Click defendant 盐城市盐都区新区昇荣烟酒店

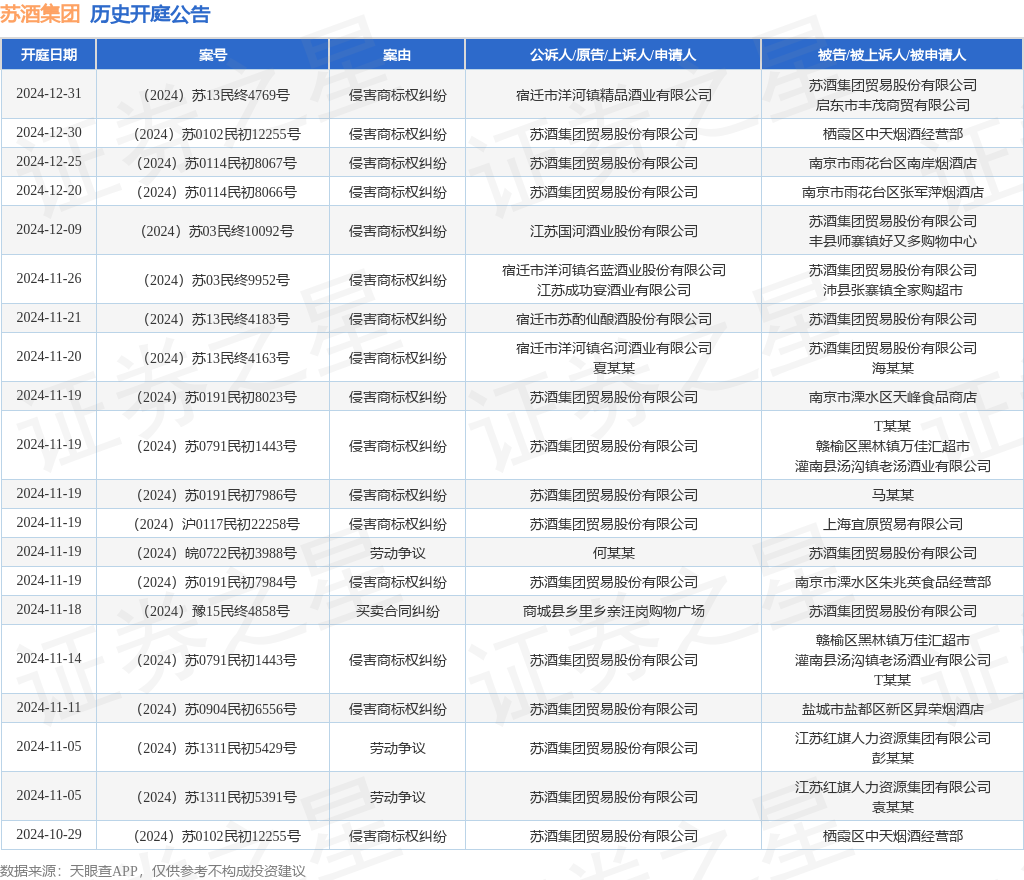point(892,710)
